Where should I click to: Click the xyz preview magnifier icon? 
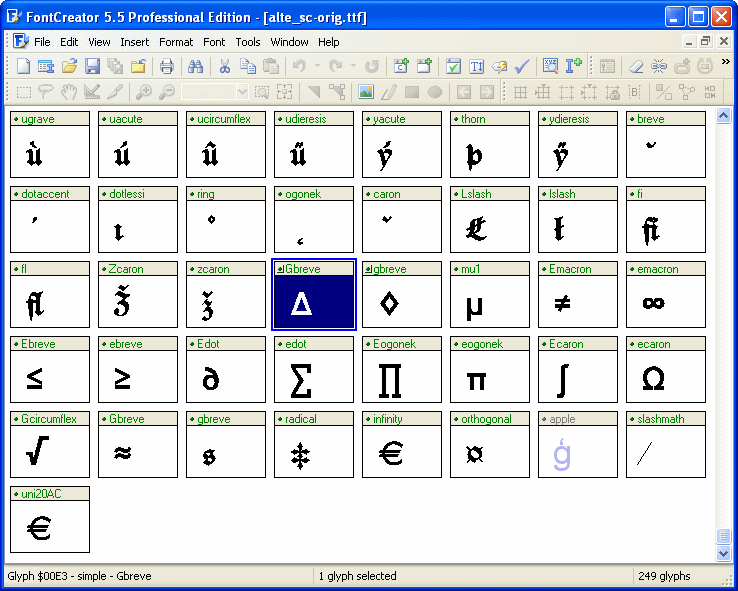point(550,66)
